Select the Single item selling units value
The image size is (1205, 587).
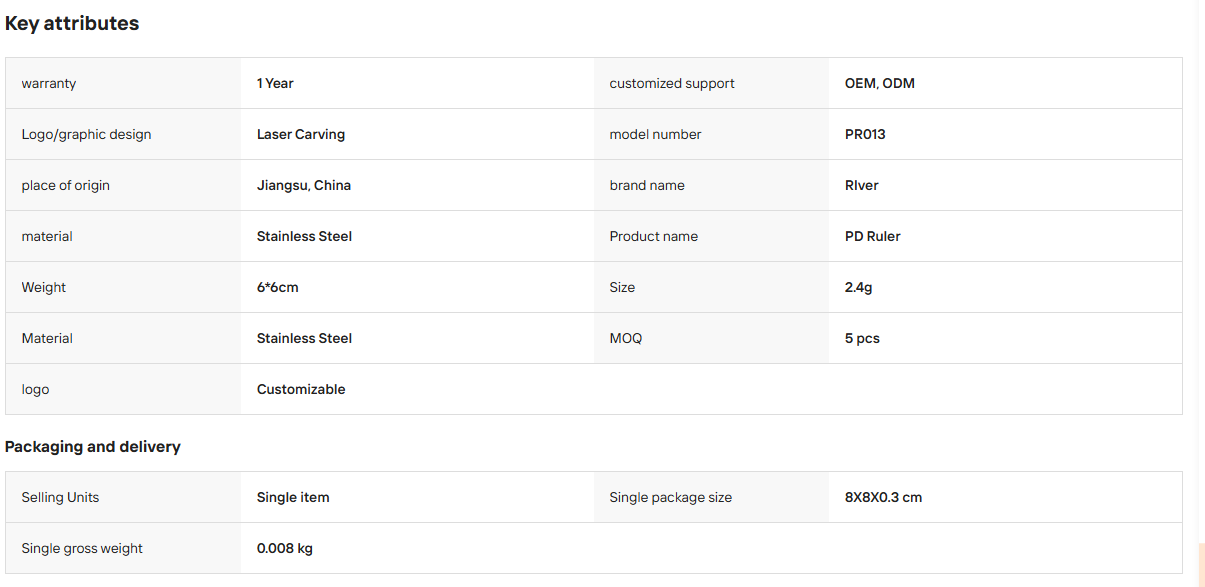coord(293,497)
